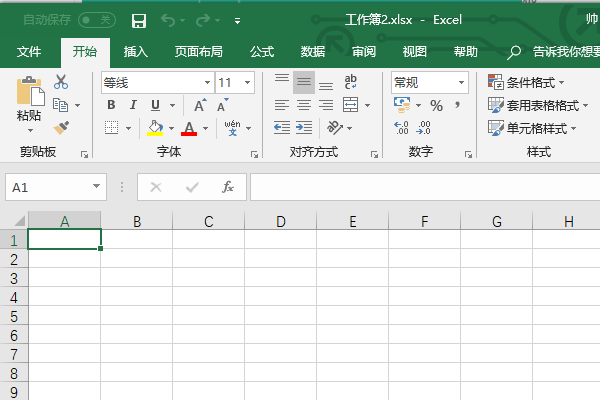Viewport: 600px width, 400px height.
Task: Expand the number format dropdown
Action: 461,83
